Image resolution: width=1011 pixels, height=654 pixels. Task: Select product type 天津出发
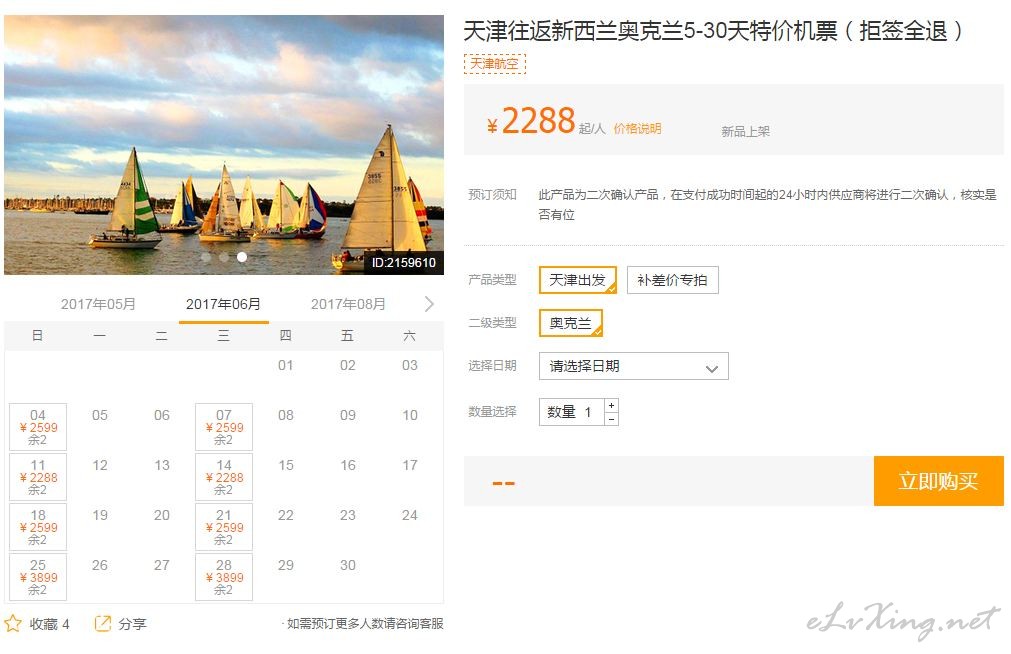(x=578, y=280)
